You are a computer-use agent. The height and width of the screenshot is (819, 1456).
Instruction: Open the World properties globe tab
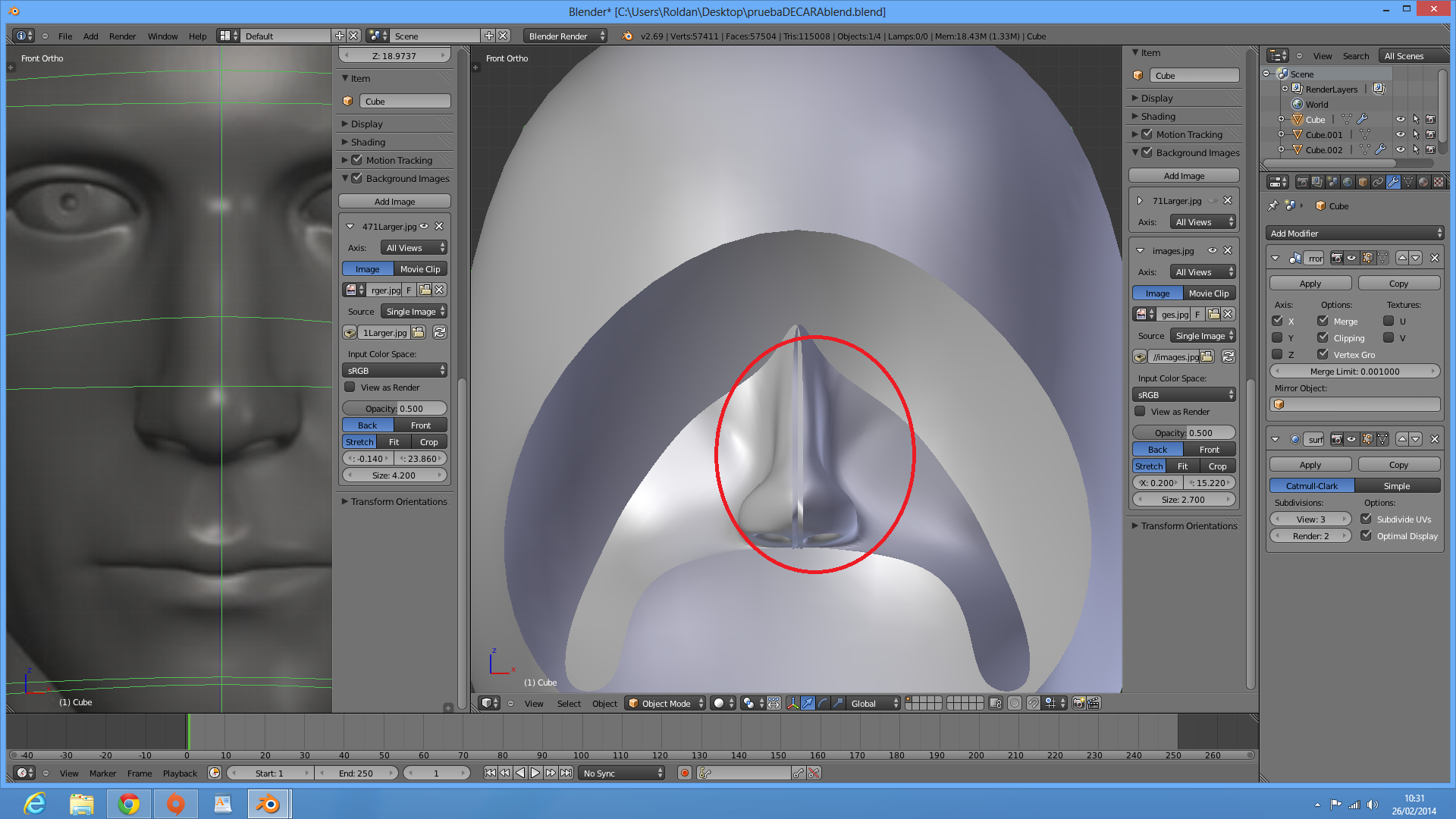[x=1348, y=182]
